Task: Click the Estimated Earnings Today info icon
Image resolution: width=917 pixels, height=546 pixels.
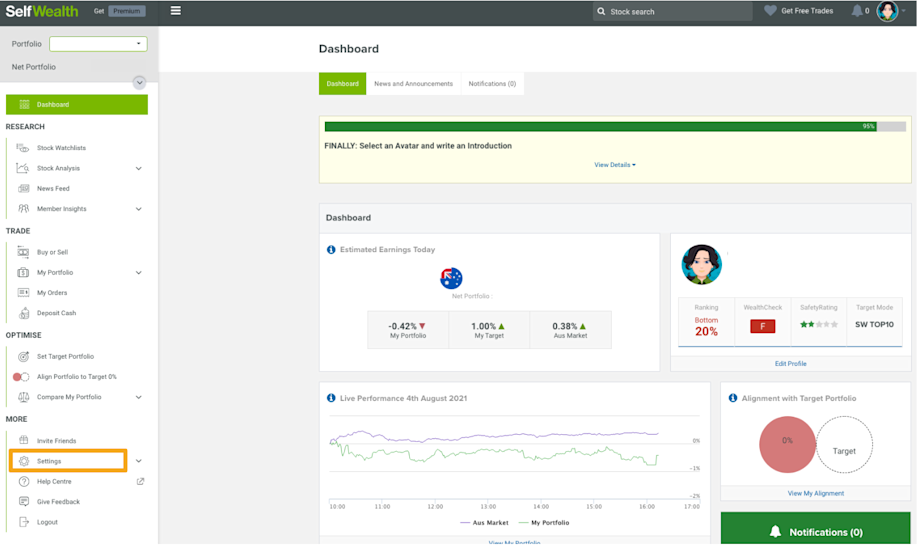Action: click(x=331, y=250)
